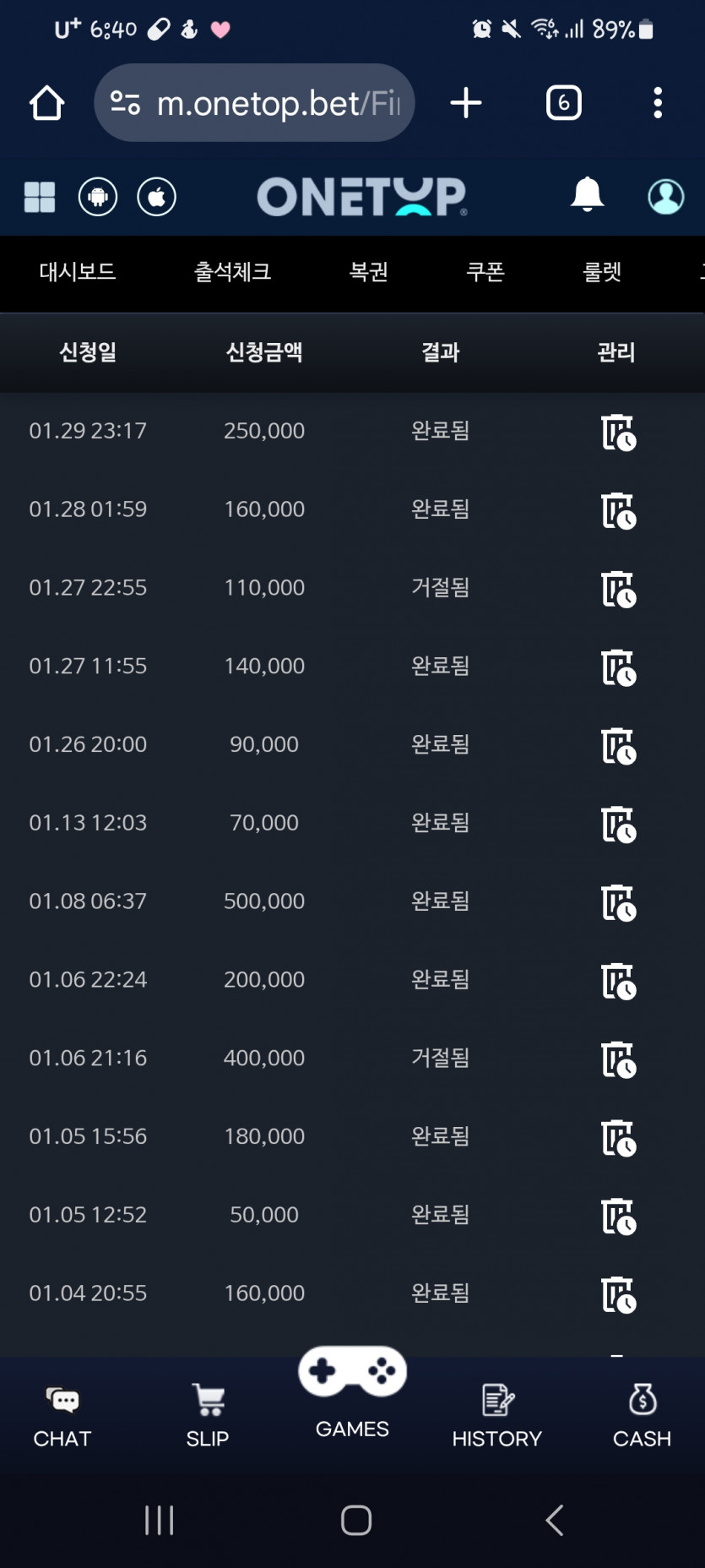Viewport: 705px width, 1568px height.
Task: Open browser tab switcher showing 6
Action: click(564, 103)
